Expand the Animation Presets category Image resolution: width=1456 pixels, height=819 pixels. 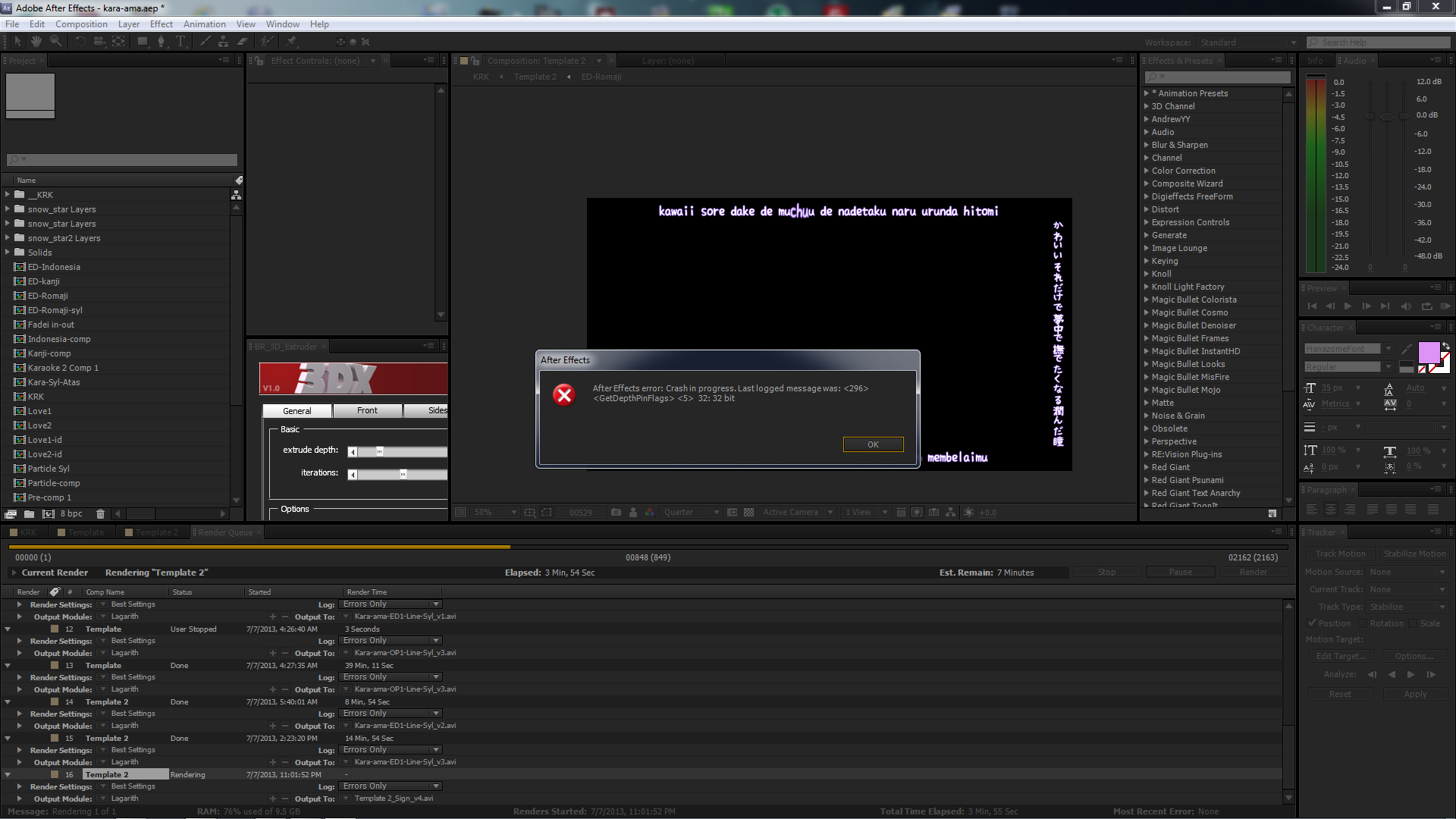point(1147,93)
